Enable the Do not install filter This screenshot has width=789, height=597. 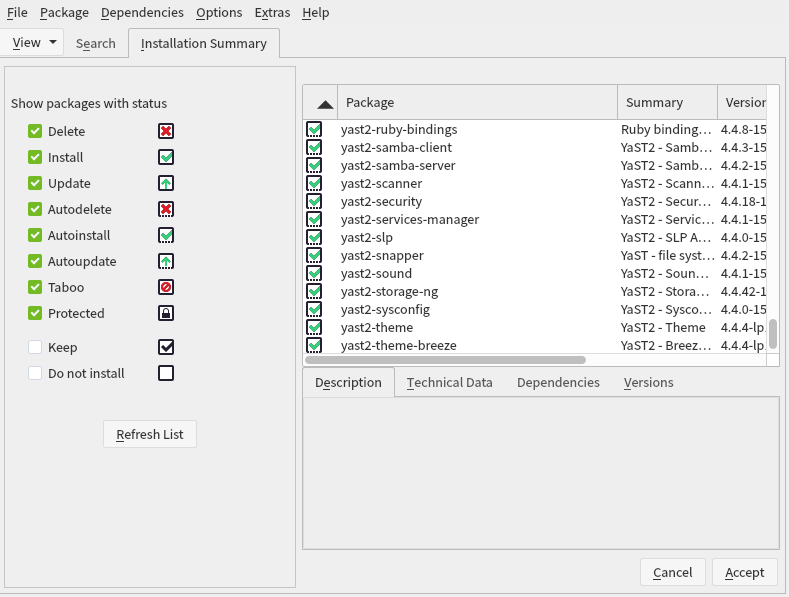point(35,373)
